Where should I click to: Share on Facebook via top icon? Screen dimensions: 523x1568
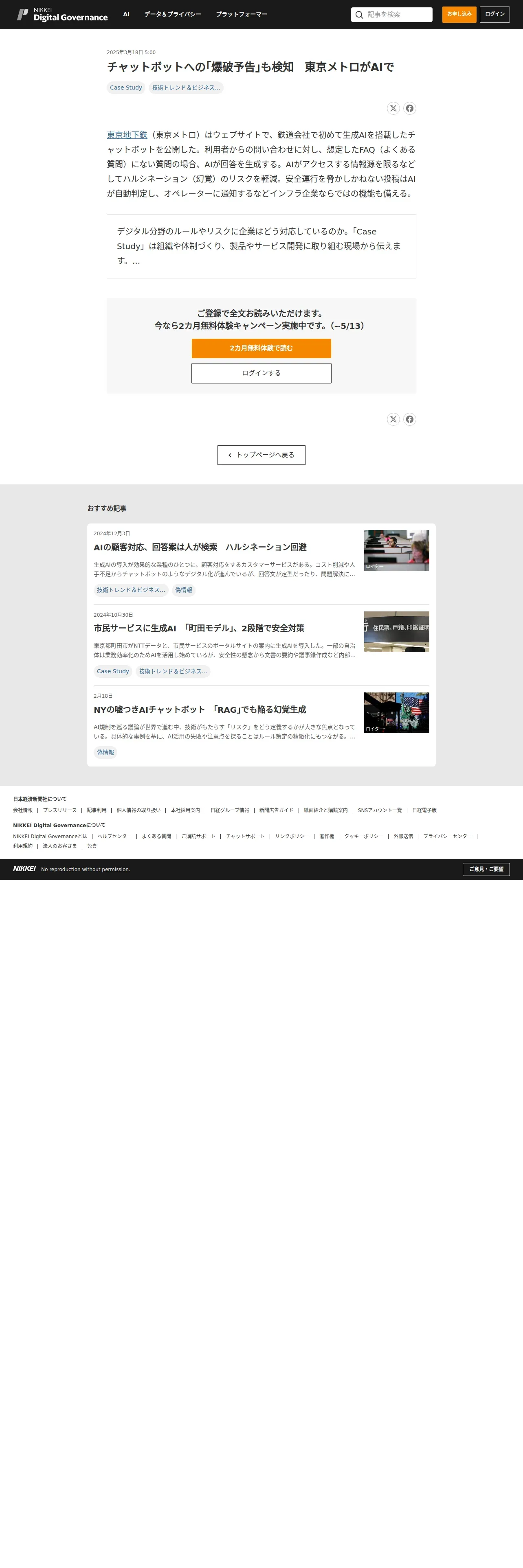point(410,108)
